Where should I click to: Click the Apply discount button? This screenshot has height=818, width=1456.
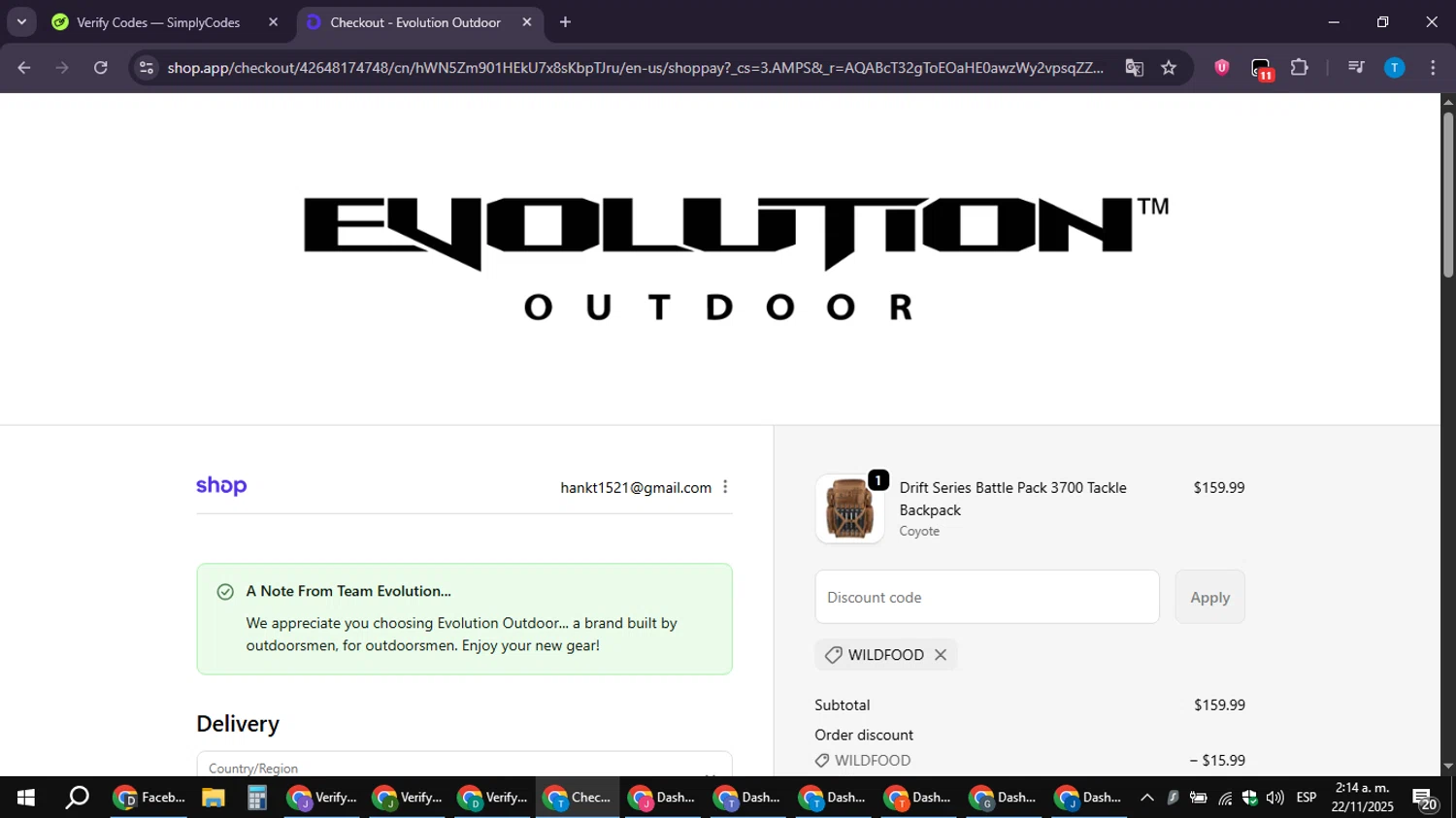click(x=1210, y=597)
